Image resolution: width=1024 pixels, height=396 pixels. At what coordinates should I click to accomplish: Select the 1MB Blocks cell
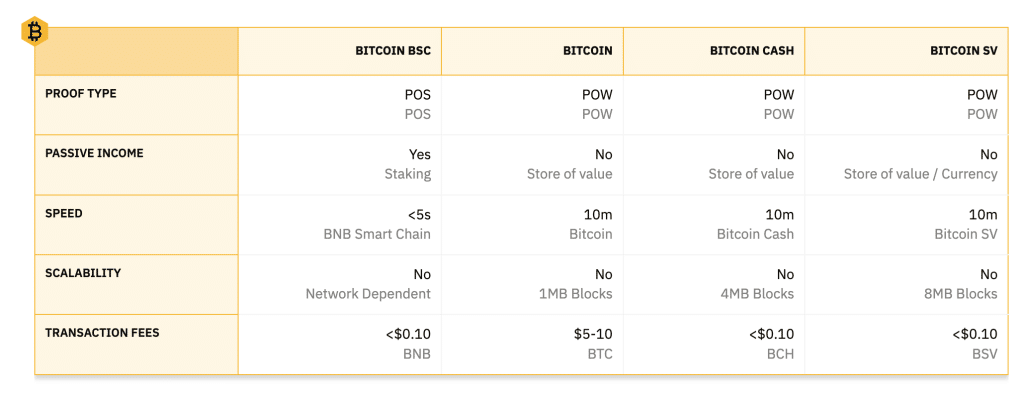click(x=573, y=294)
